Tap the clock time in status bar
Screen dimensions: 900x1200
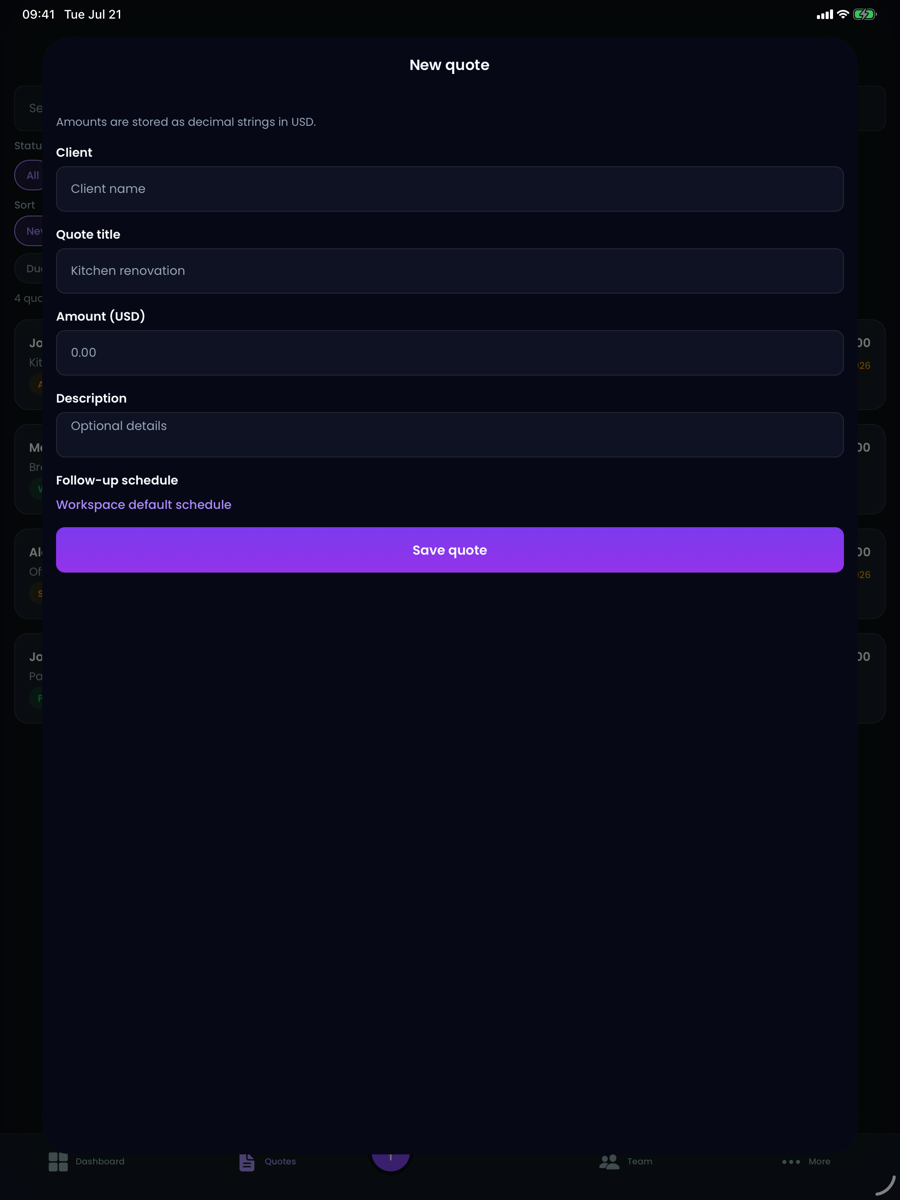pos(38,15)
